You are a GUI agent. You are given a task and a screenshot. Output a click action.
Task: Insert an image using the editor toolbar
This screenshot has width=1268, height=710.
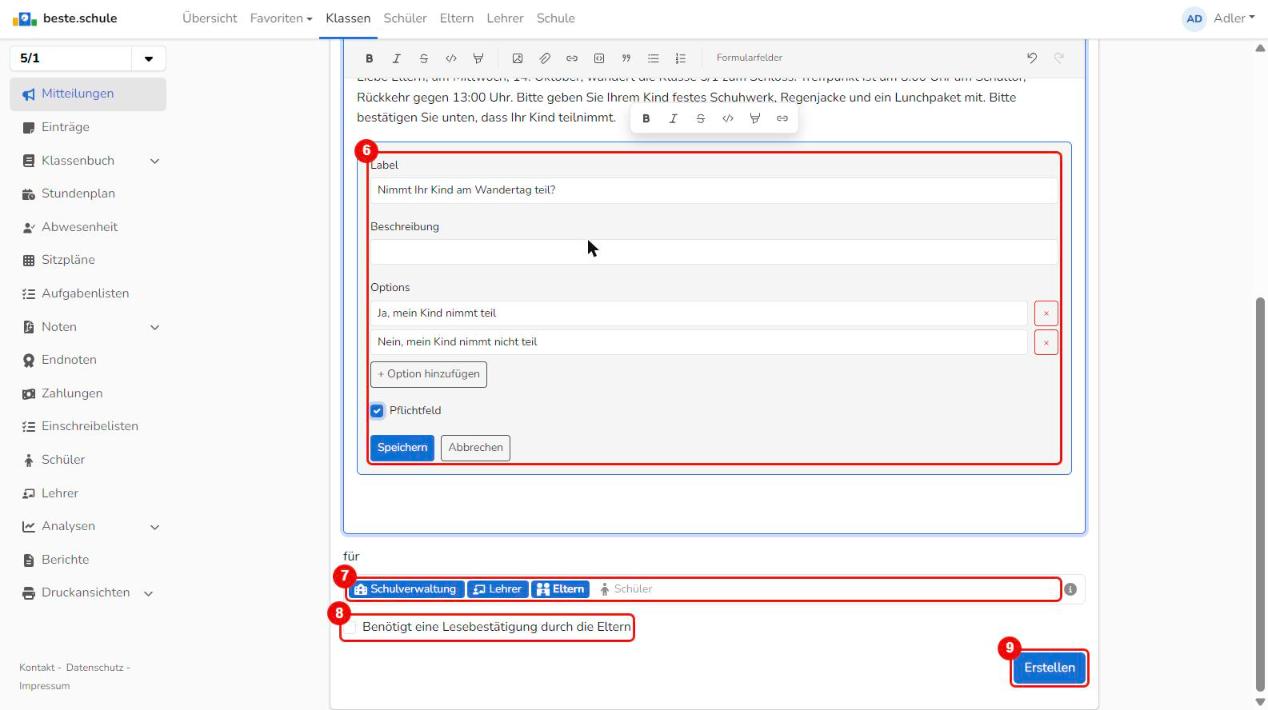point(518,58)
